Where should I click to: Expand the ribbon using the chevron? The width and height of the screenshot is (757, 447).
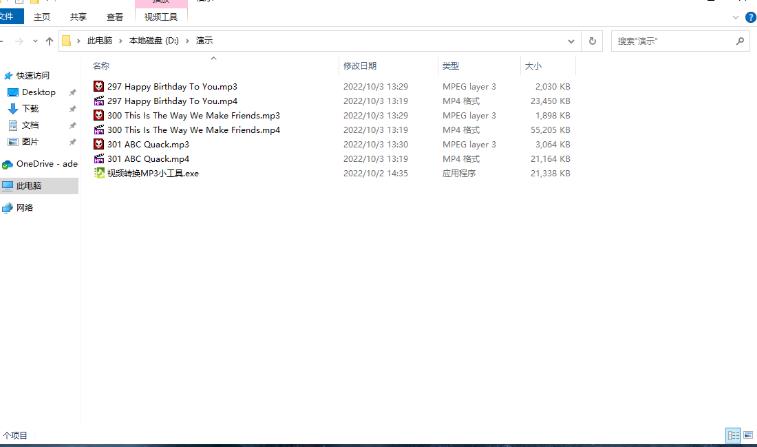736,17
